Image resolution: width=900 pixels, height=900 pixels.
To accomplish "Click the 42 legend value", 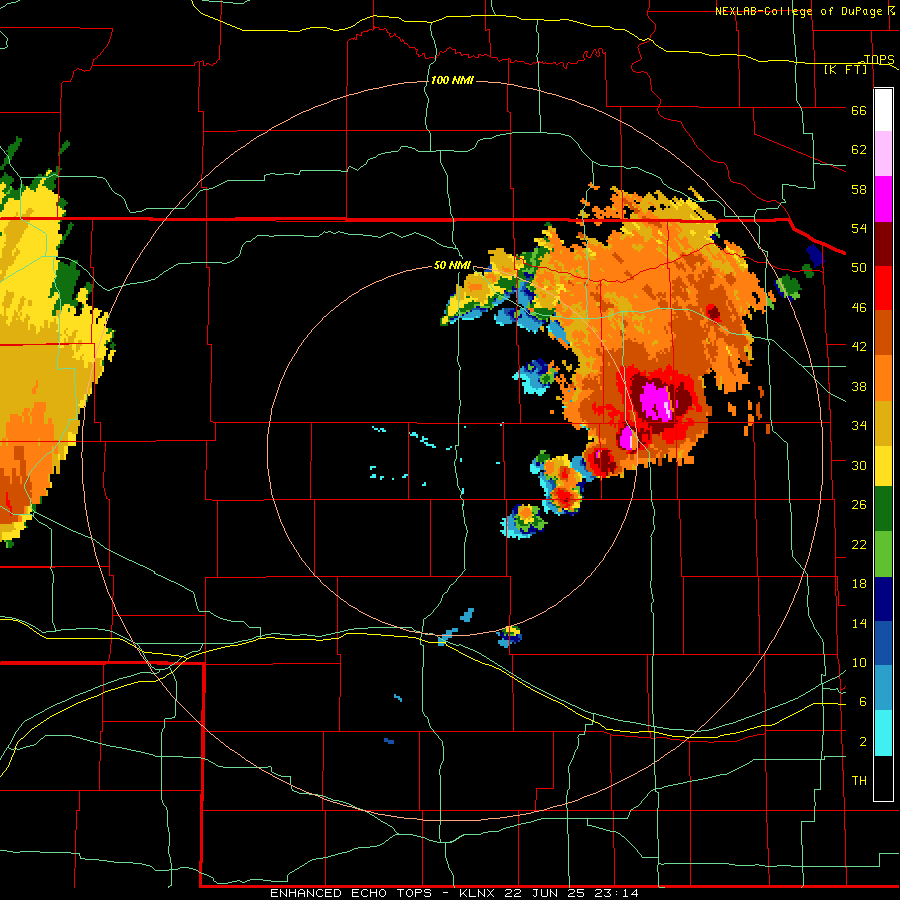I will [859, 347].
